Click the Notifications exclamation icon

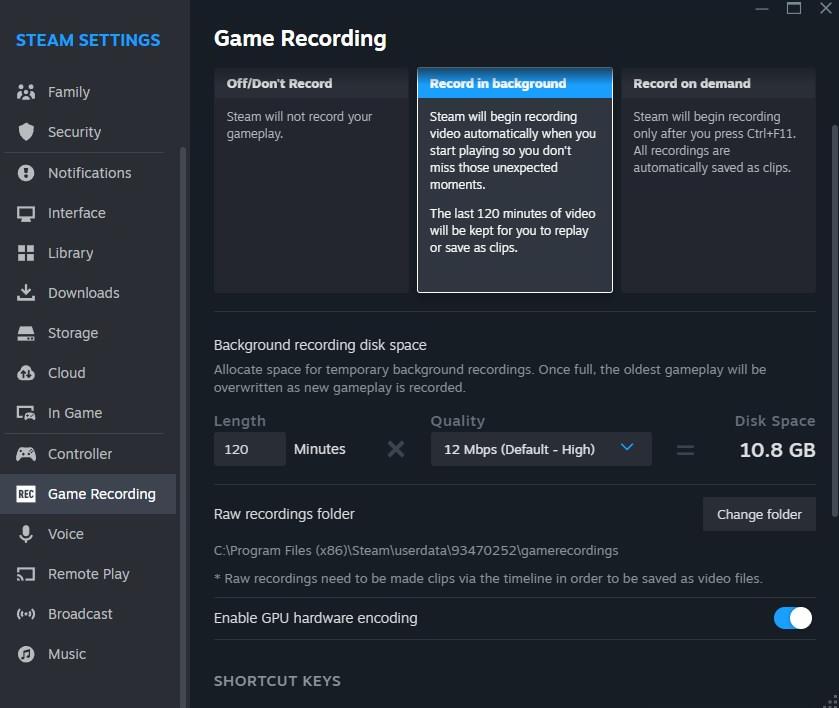pos(26,173)
